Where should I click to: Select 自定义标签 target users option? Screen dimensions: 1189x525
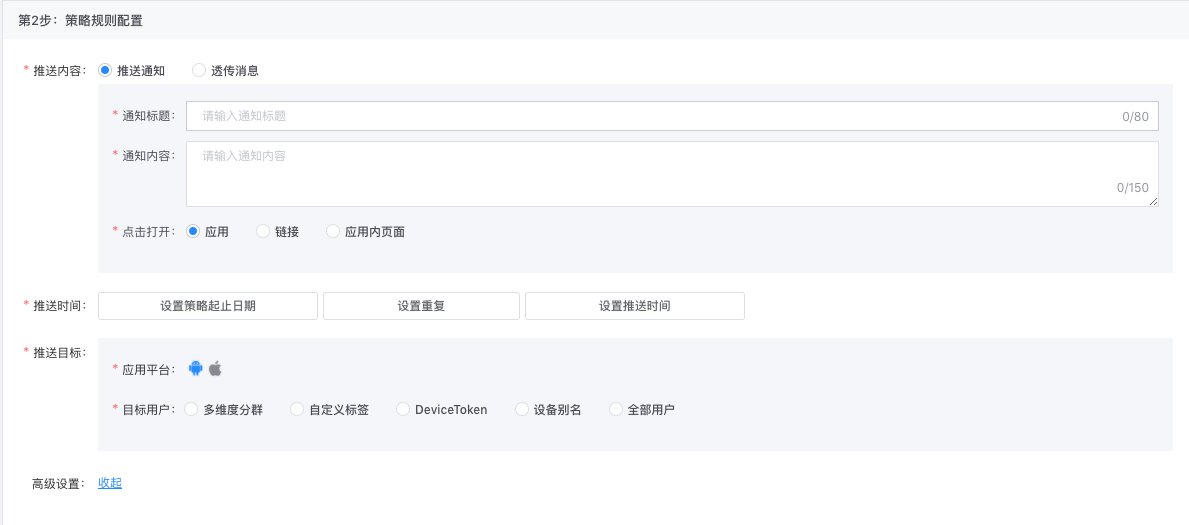pos(297,409)
